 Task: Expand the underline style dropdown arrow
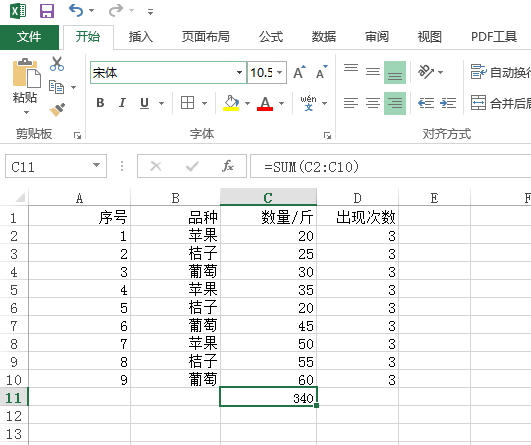pyautogui.click(x=162, y=103)
